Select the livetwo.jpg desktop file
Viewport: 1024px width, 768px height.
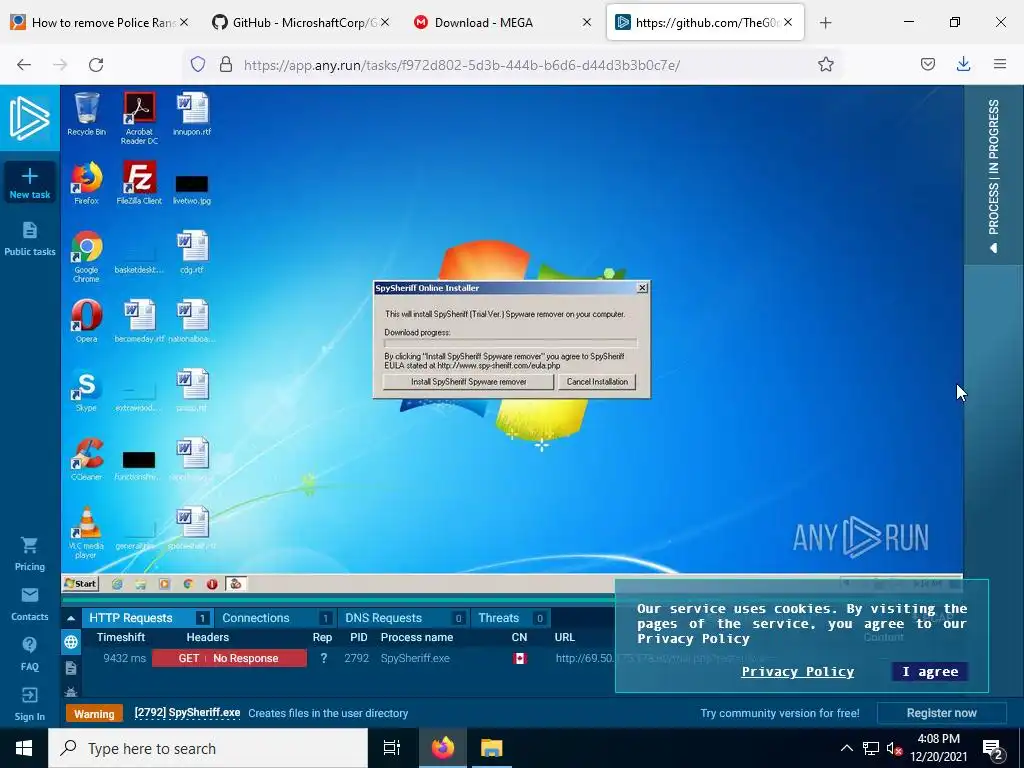pyautogui.click(x=192, y=189)
